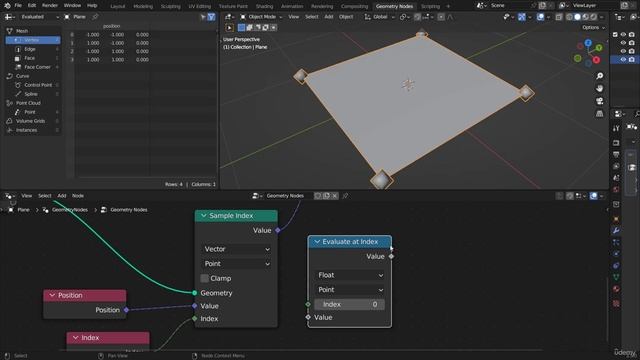Image resolution: width=640 pixels, height=360 pixels.
Task: Open the Options dropdown in viewport
Action: click(x=593, y=27)
